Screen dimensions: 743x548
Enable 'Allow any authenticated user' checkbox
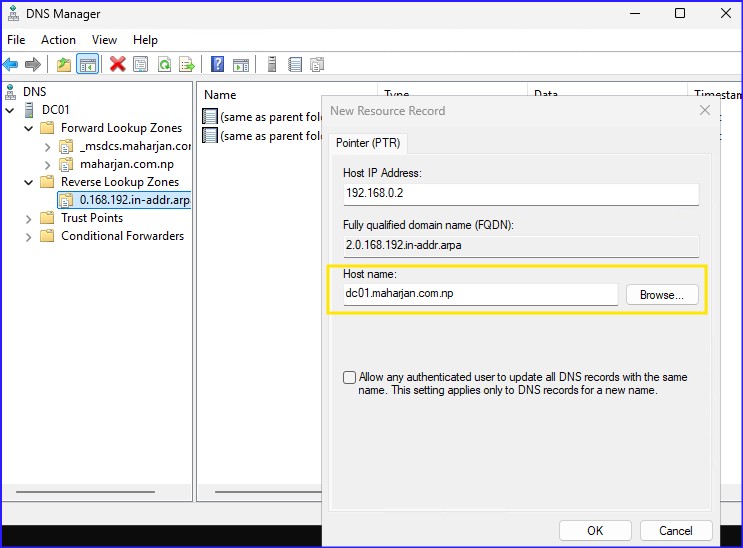coord(349,378)
